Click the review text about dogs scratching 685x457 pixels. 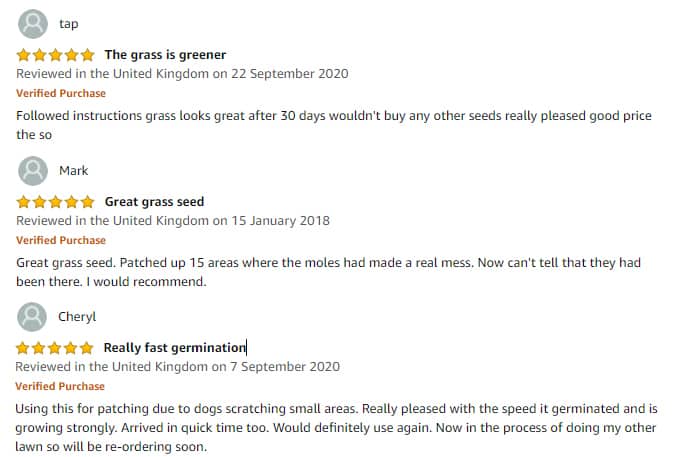click(336, 427)
